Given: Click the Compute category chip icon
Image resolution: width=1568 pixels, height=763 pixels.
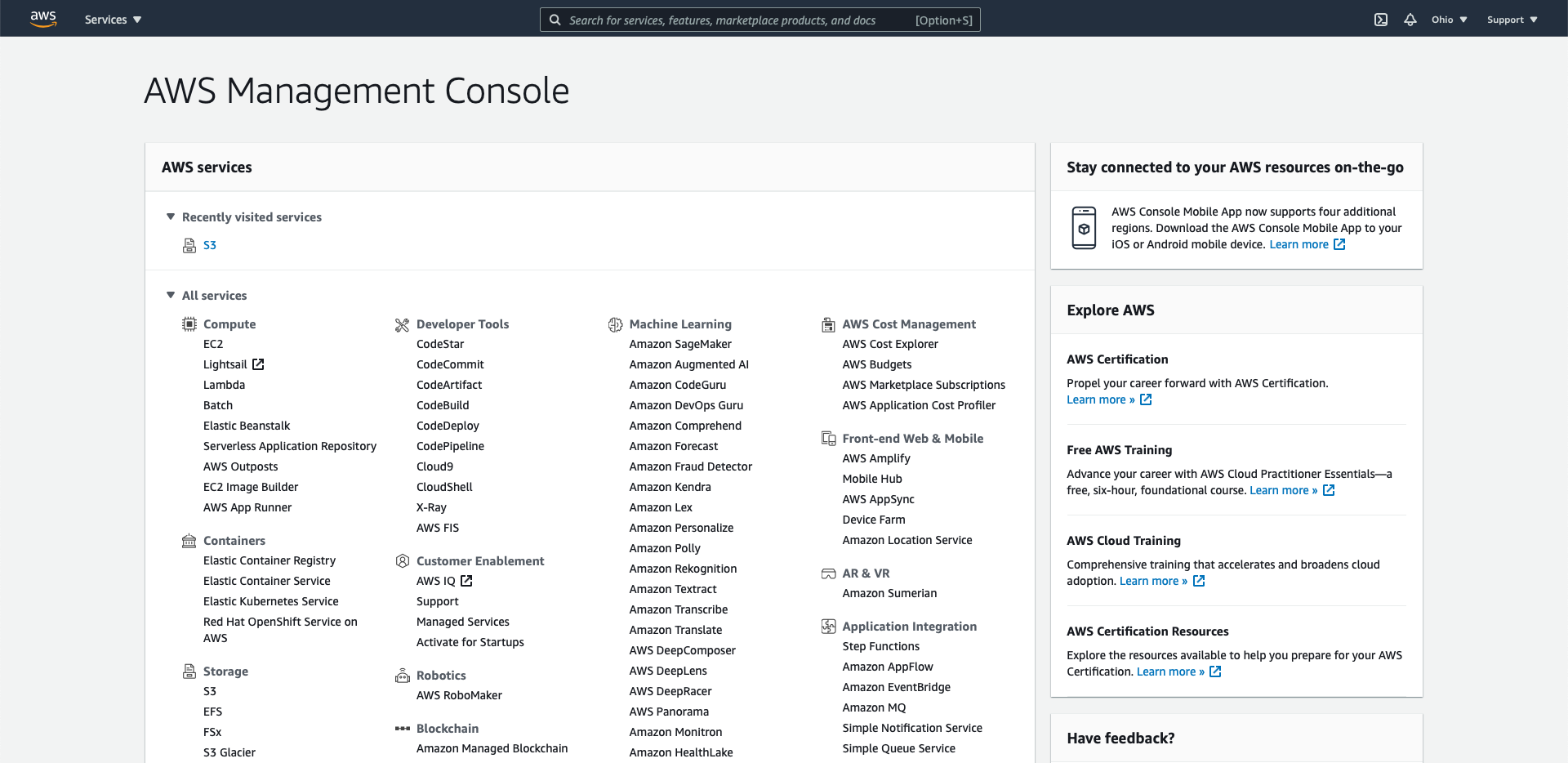Looking at the screenshot, I should [189, 324].
